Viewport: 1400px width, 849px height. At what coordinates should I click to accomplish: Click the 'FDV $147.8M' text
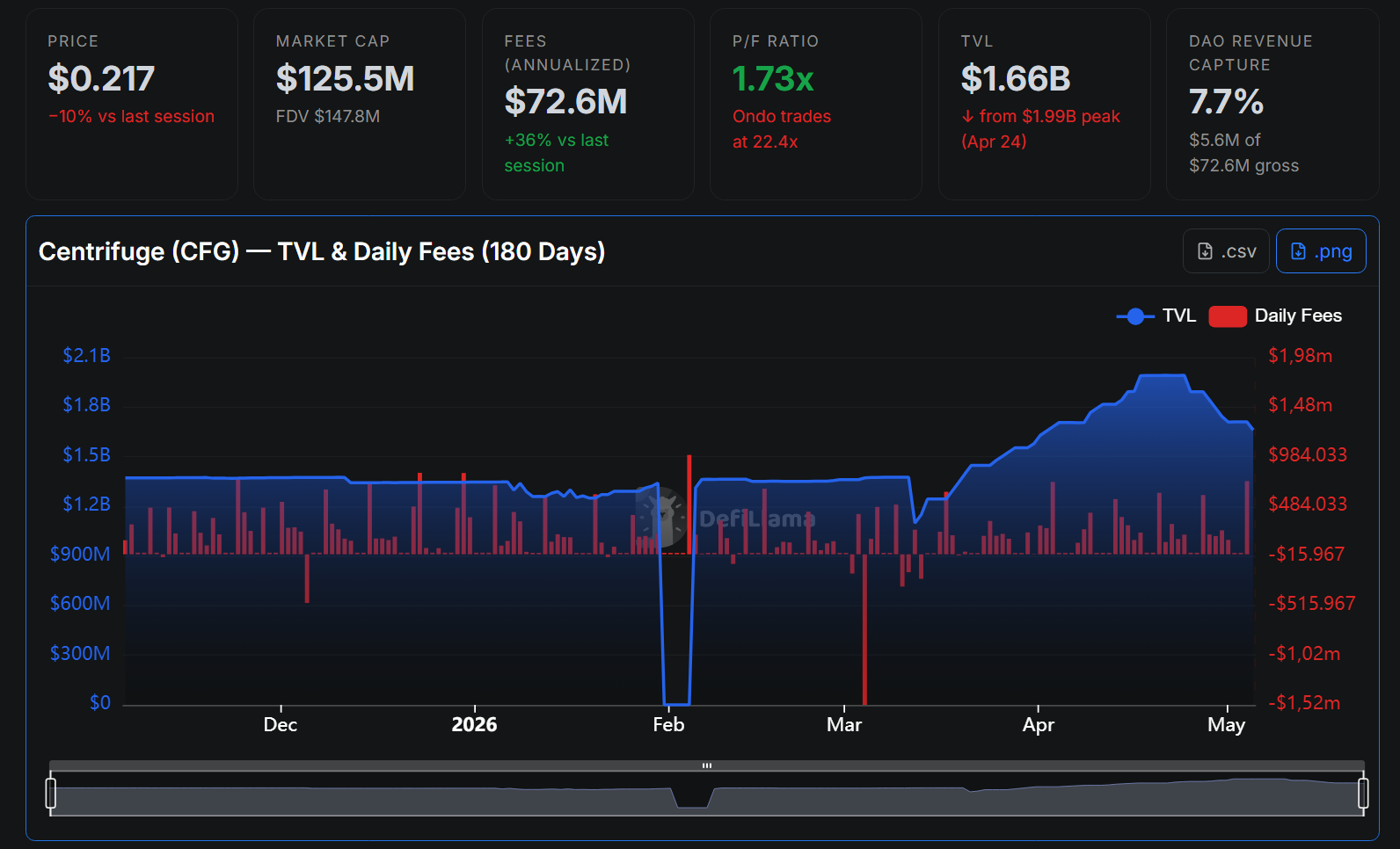pos(328,116)
